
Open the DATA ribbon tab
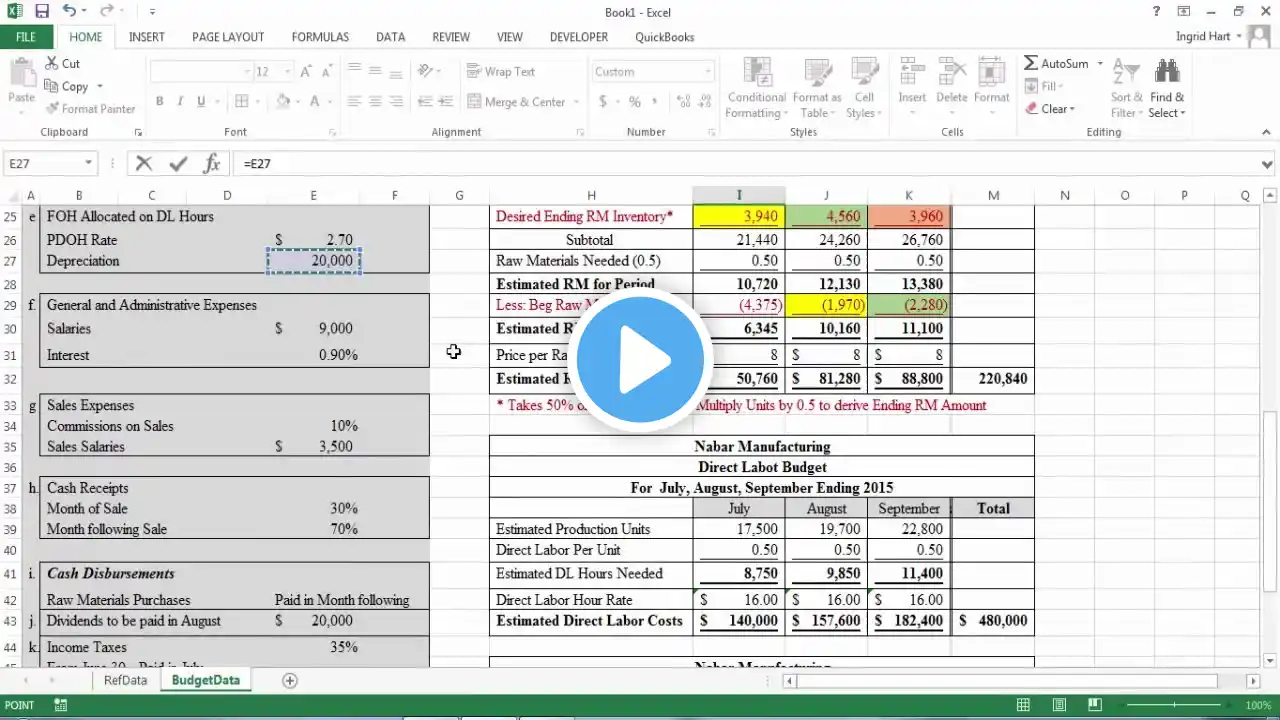390,37
